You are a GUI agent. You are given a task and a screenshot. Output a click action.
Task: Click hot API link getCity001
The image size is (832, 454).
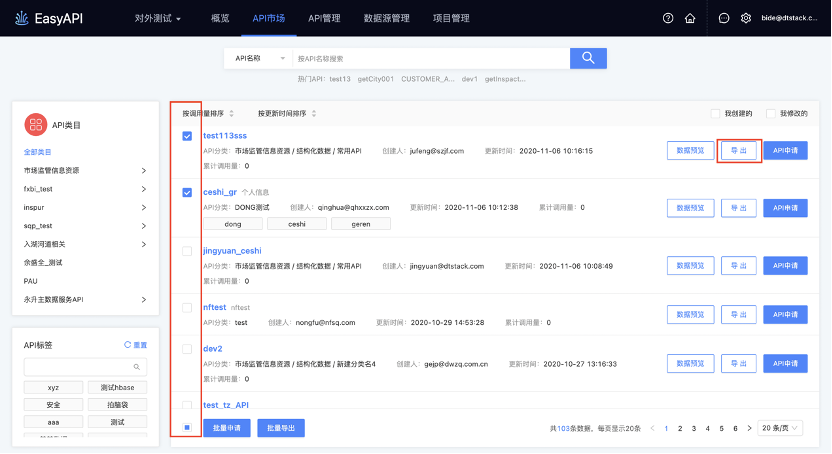pos(376,79)
